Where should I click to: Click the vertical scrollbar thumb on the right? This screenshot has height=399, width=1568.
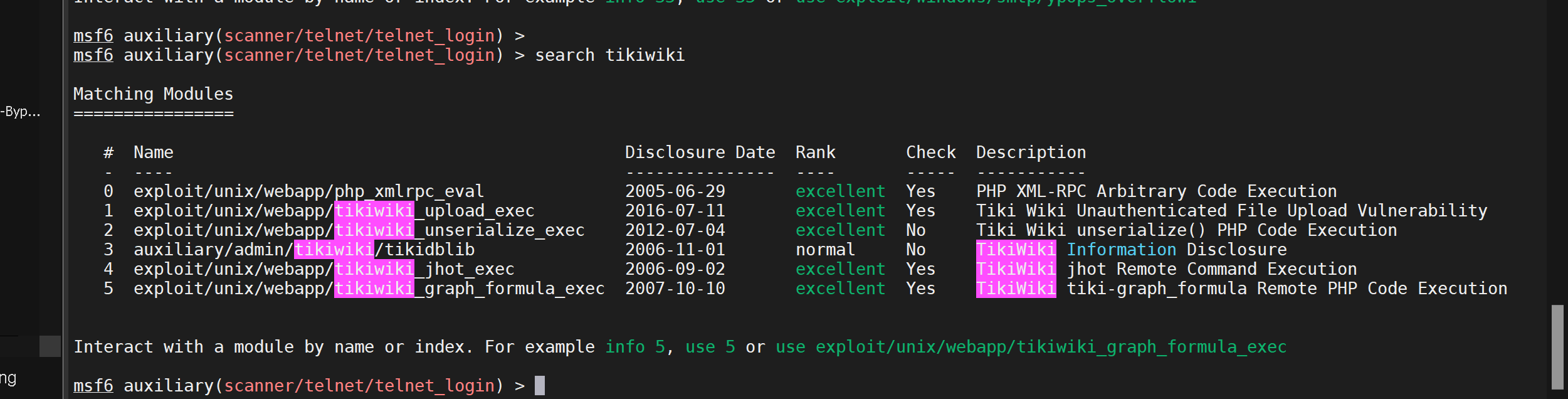[x=1557, y=347]
